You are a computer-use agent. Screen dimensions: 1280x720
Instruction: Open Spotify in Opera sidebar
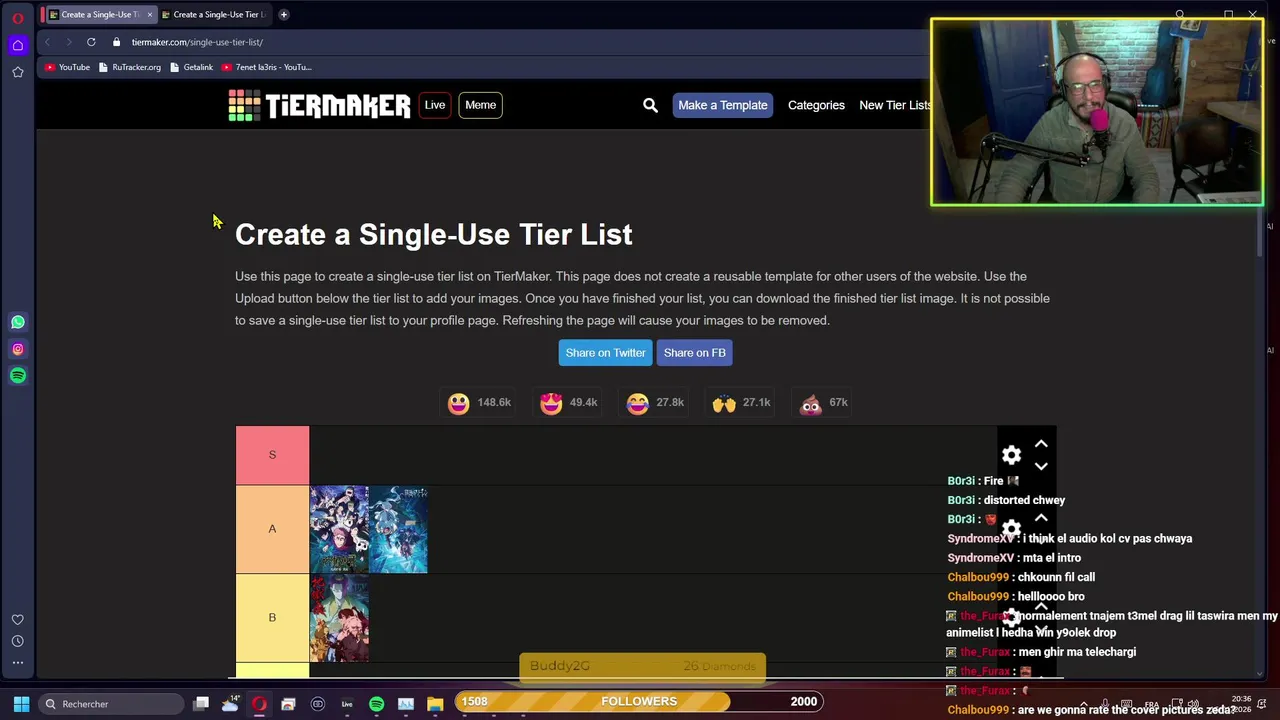[17, 375]
